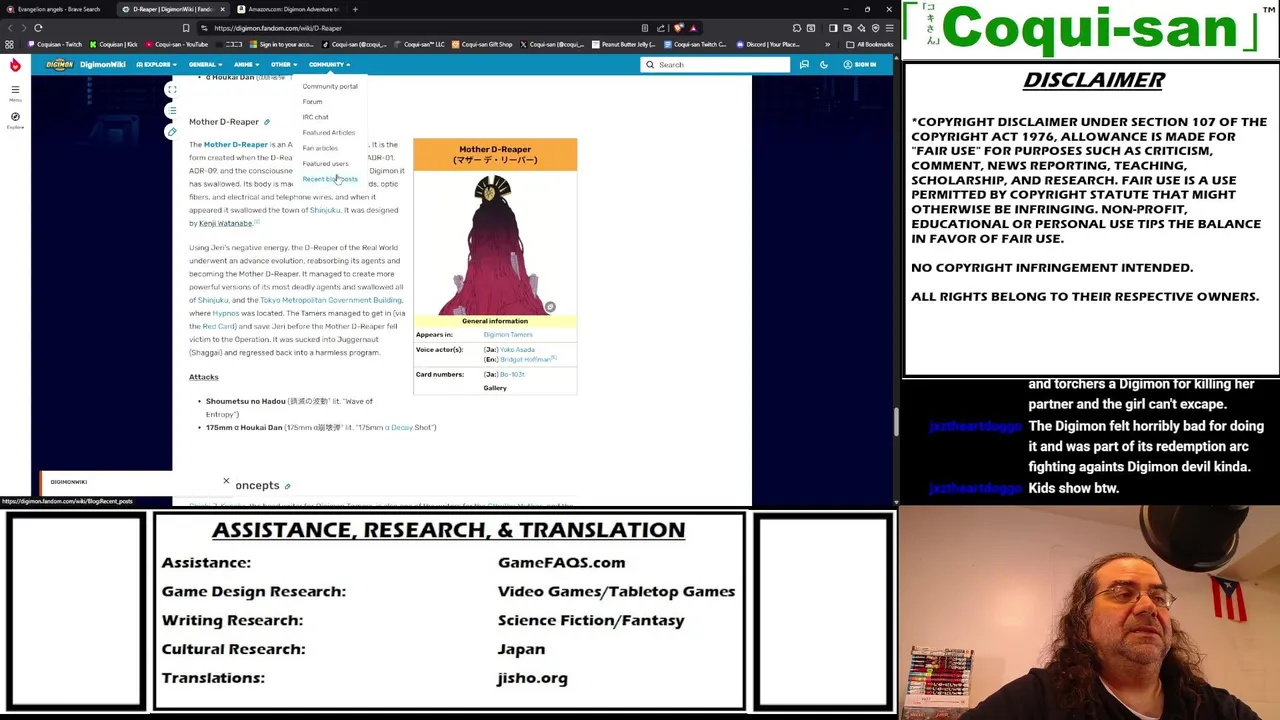Click the fullscreen expand icon beside article
The image size is (1280, 720).
pos(172,90)
